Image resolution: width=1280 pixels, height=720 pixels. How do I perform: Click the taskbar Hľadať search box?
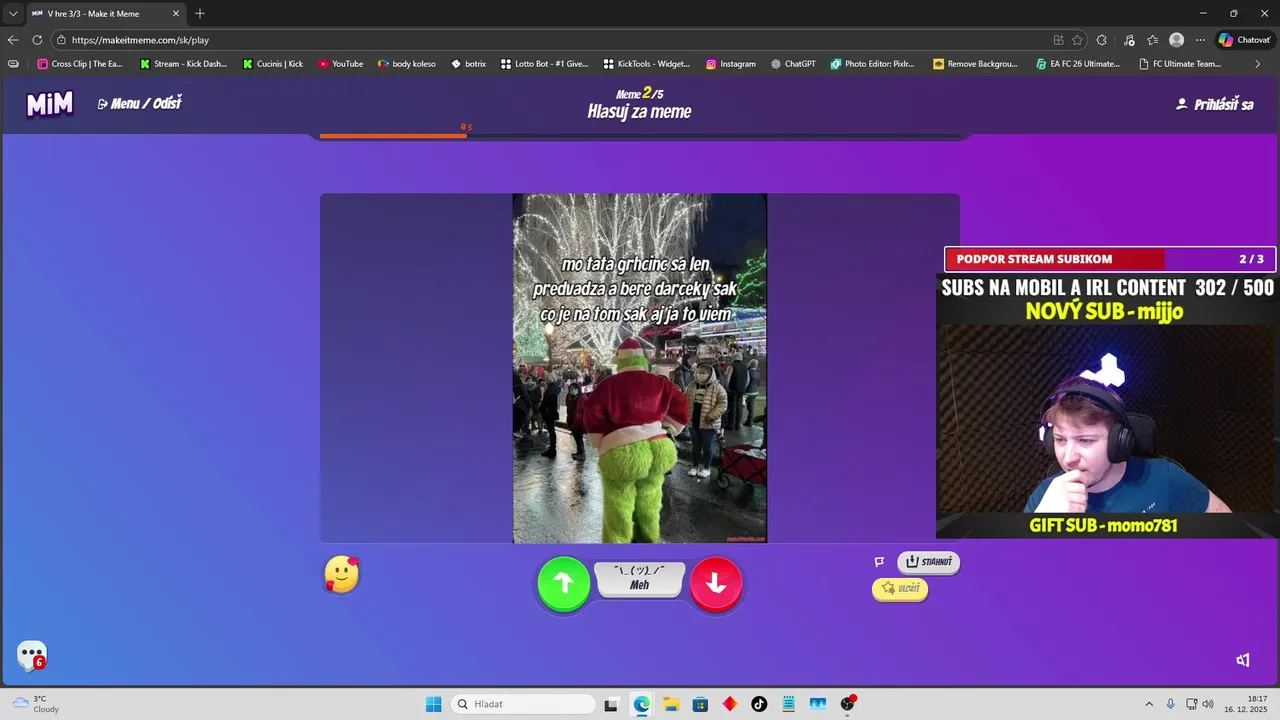pos(523,704)
